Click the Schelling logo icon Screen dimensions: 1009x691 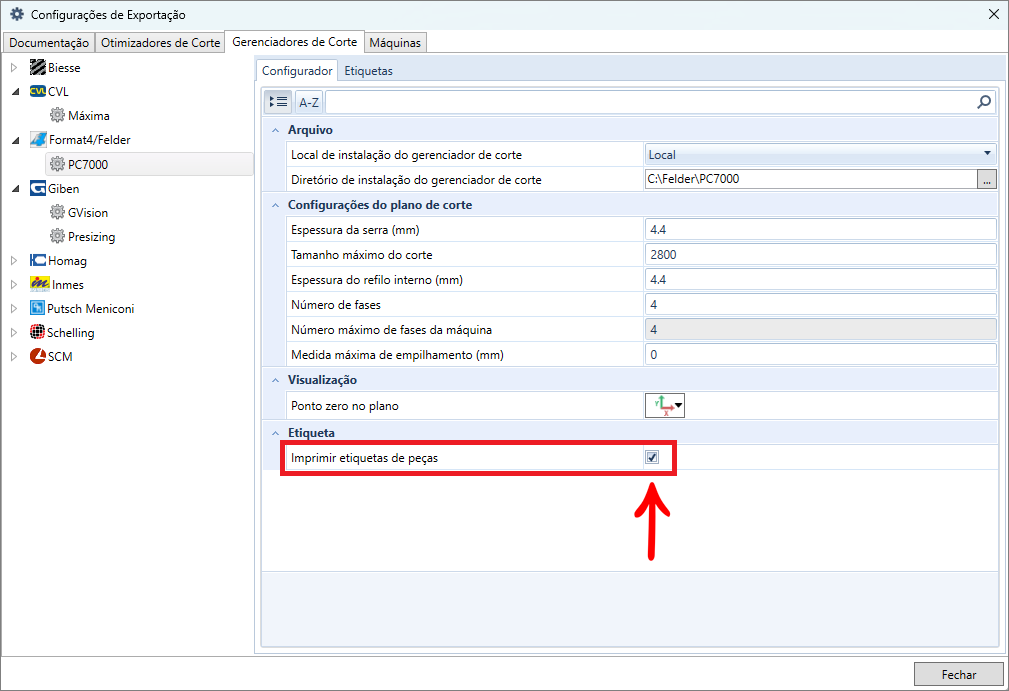click(37, 332)
